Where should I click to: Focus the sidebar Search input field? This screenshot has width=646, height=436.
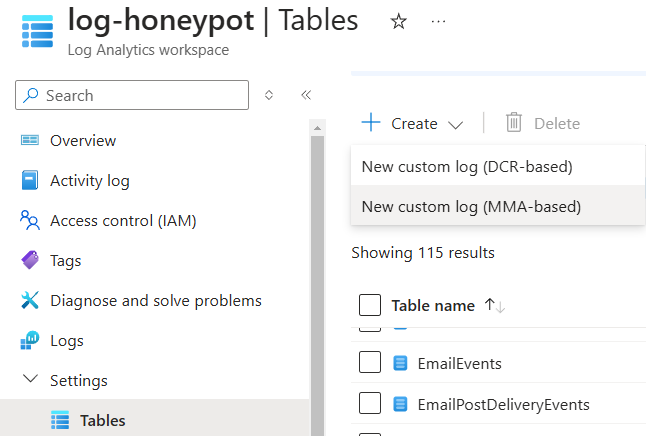coord(132,95)
